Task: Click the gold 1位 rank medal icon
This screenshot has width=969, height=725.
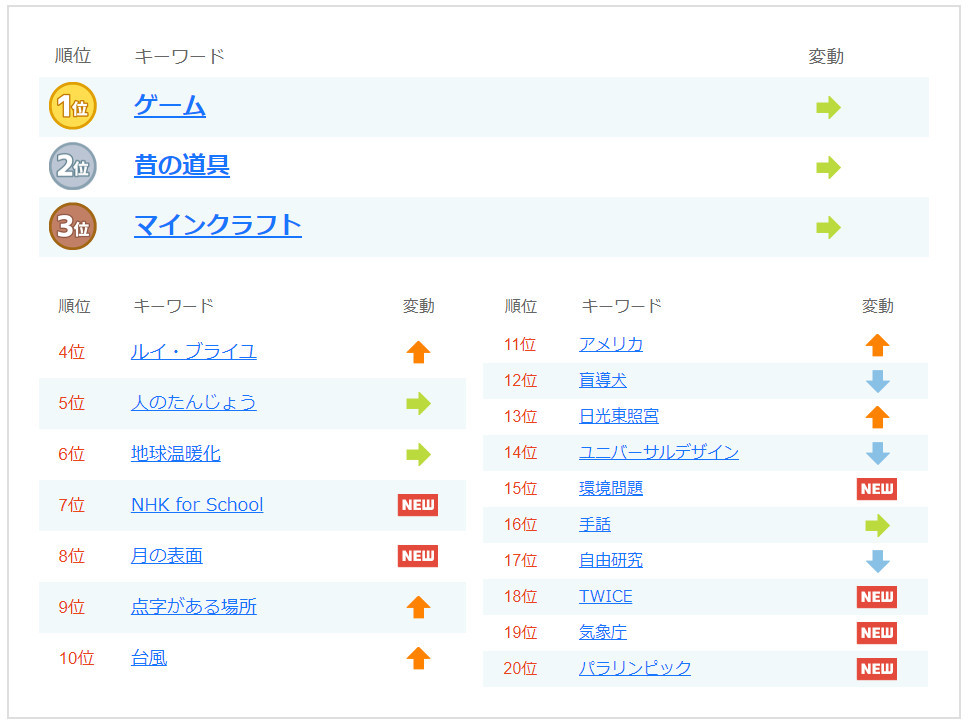Action: (73, 106)
